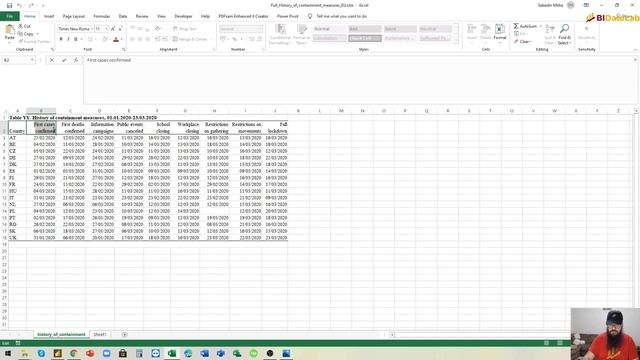Cancel the formula bar entry
640x360 pixels.
52,60
